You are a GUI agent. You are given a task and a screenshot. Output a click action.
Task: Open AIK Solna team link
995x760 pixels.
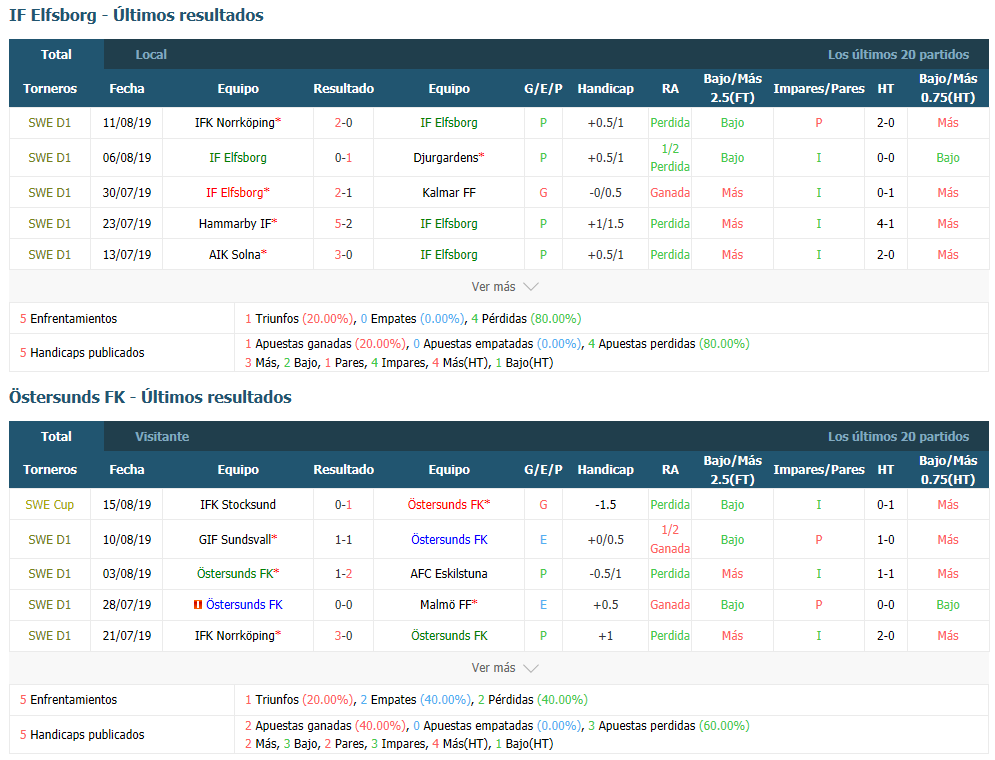pos(237,255)
